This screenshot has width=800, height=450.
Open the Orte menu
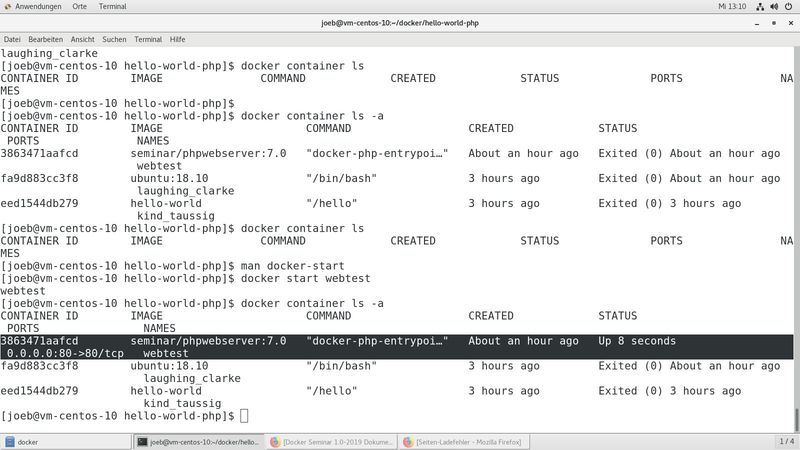click(x=79, y=6)
